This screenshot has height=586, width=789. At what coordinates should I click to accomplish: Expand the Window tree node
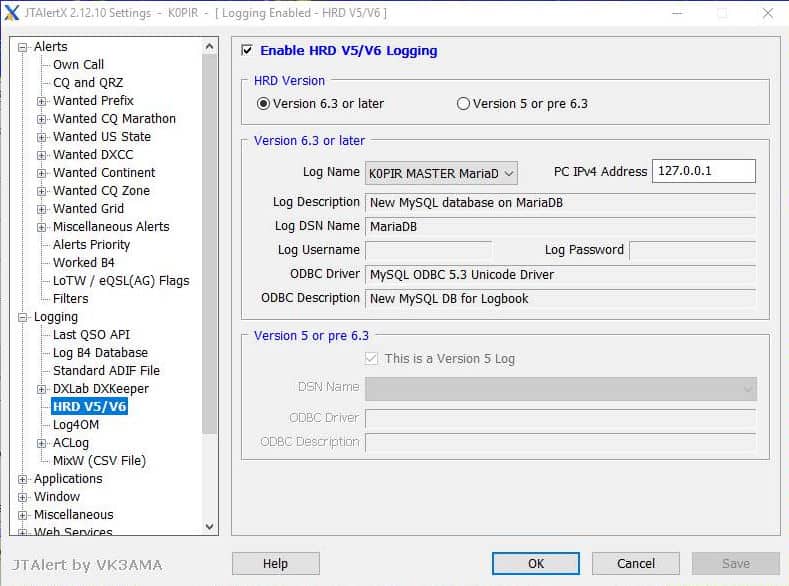point(23,497)
